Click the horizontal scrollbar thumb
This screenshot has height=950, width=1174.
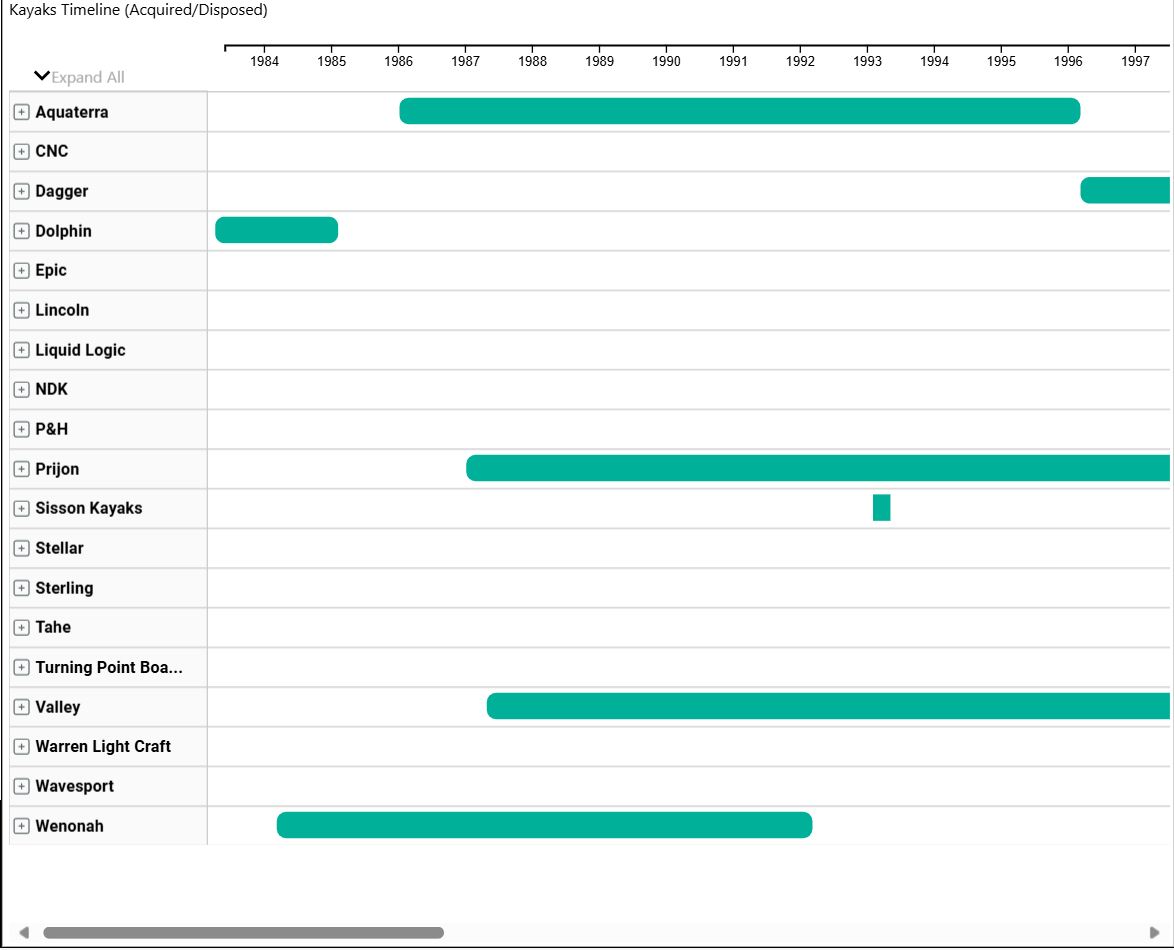click(x=243, y=933)
